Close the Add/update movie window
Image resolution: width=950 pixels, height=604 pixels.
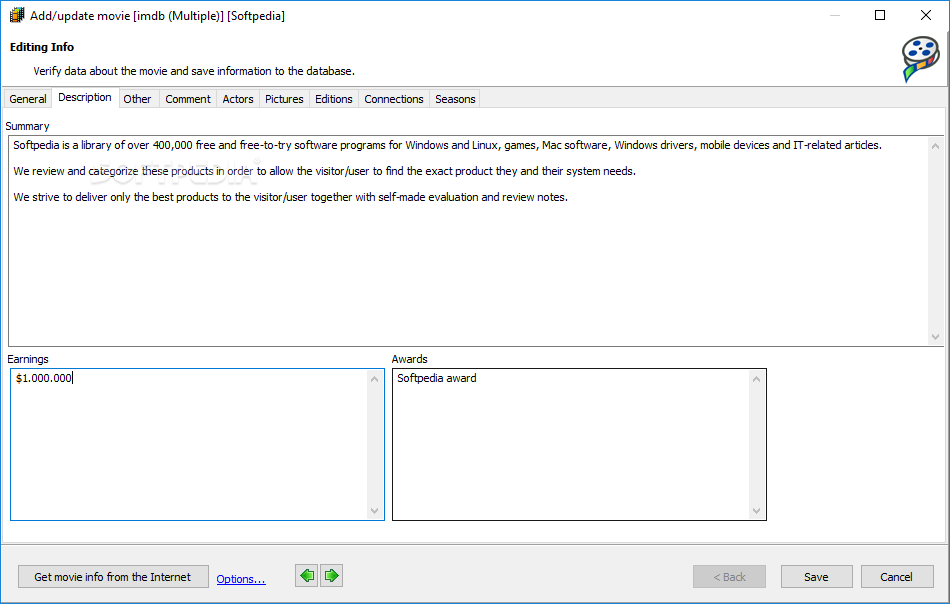(x=926, y=15)
